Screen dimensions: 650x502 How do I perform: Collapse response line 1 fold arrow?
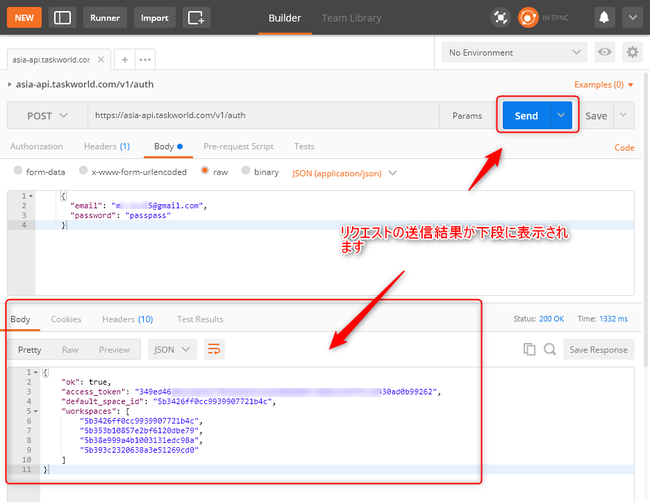coord(36,372)
